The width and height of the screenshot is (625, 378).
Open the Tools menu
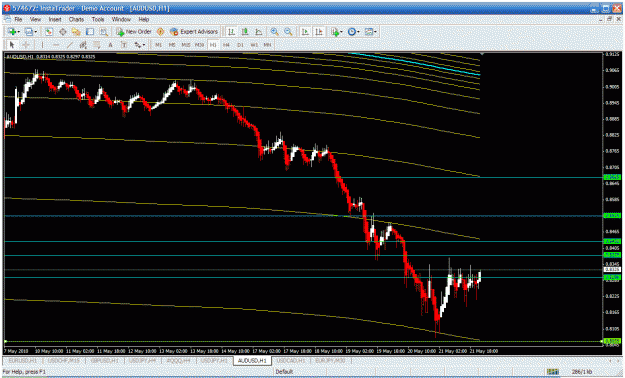tap(98, 19)
